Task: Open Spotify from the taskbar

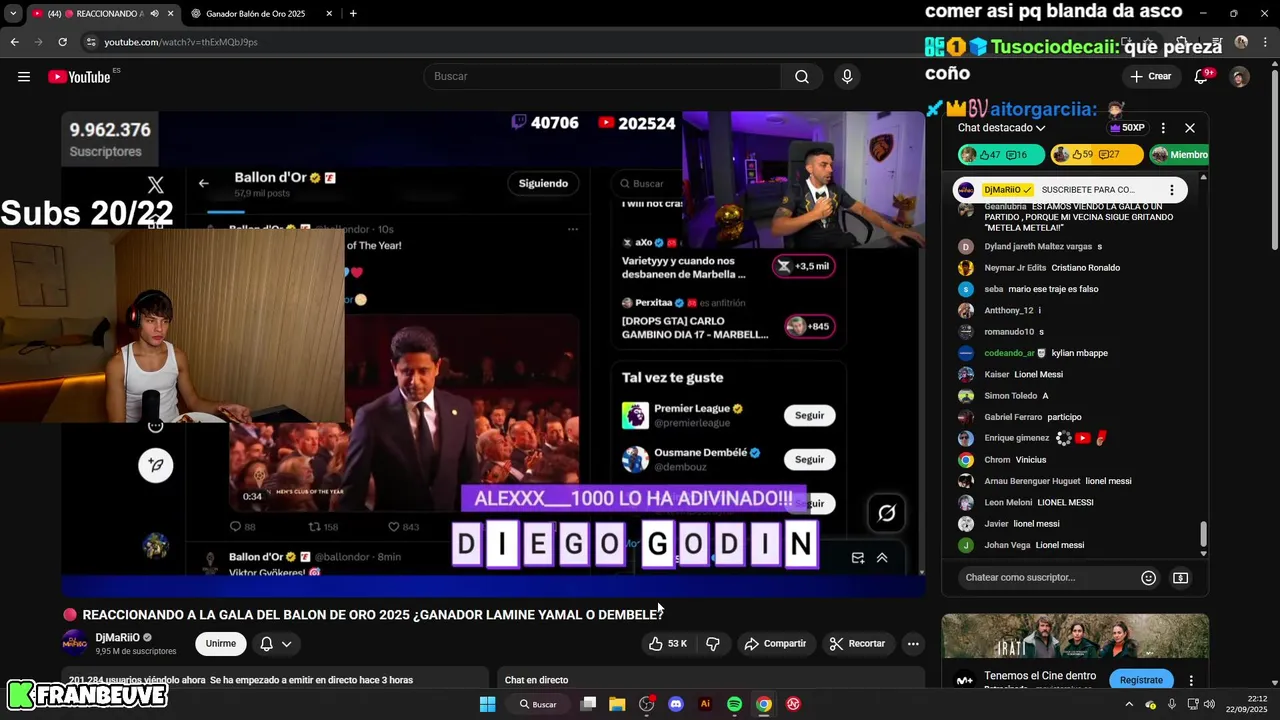Action: (x=734, y=704)
